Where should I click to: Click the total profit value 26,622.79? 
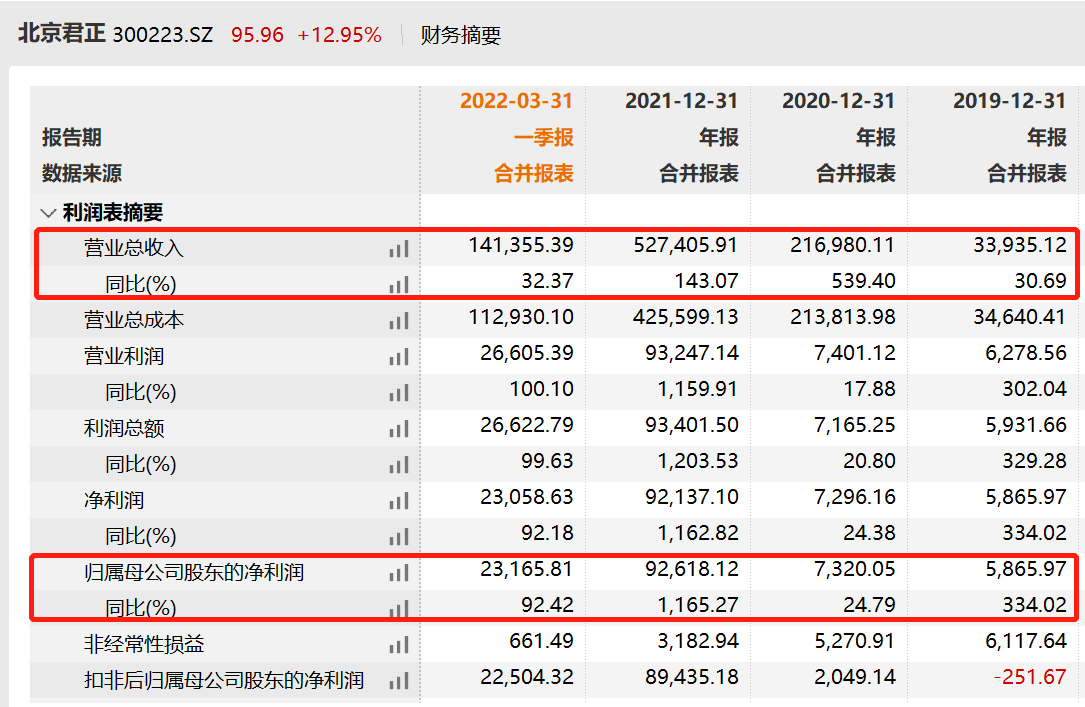527,425
